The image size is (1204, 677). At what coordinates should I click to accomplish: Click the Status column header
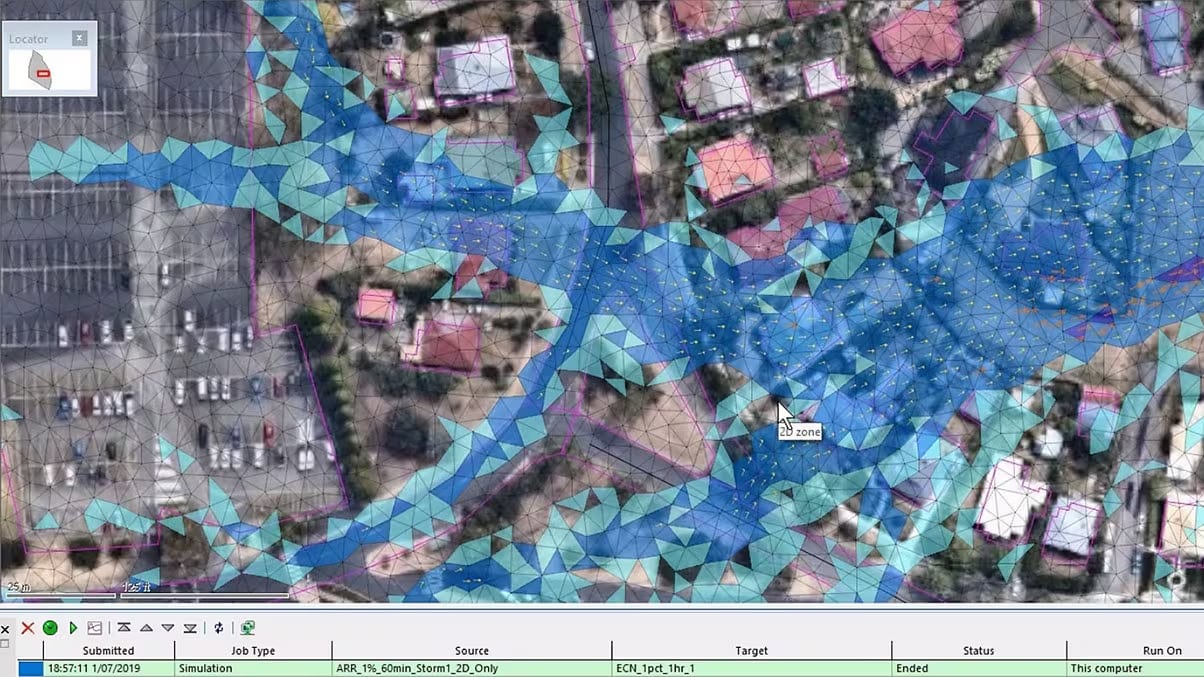tap(978, 651)
